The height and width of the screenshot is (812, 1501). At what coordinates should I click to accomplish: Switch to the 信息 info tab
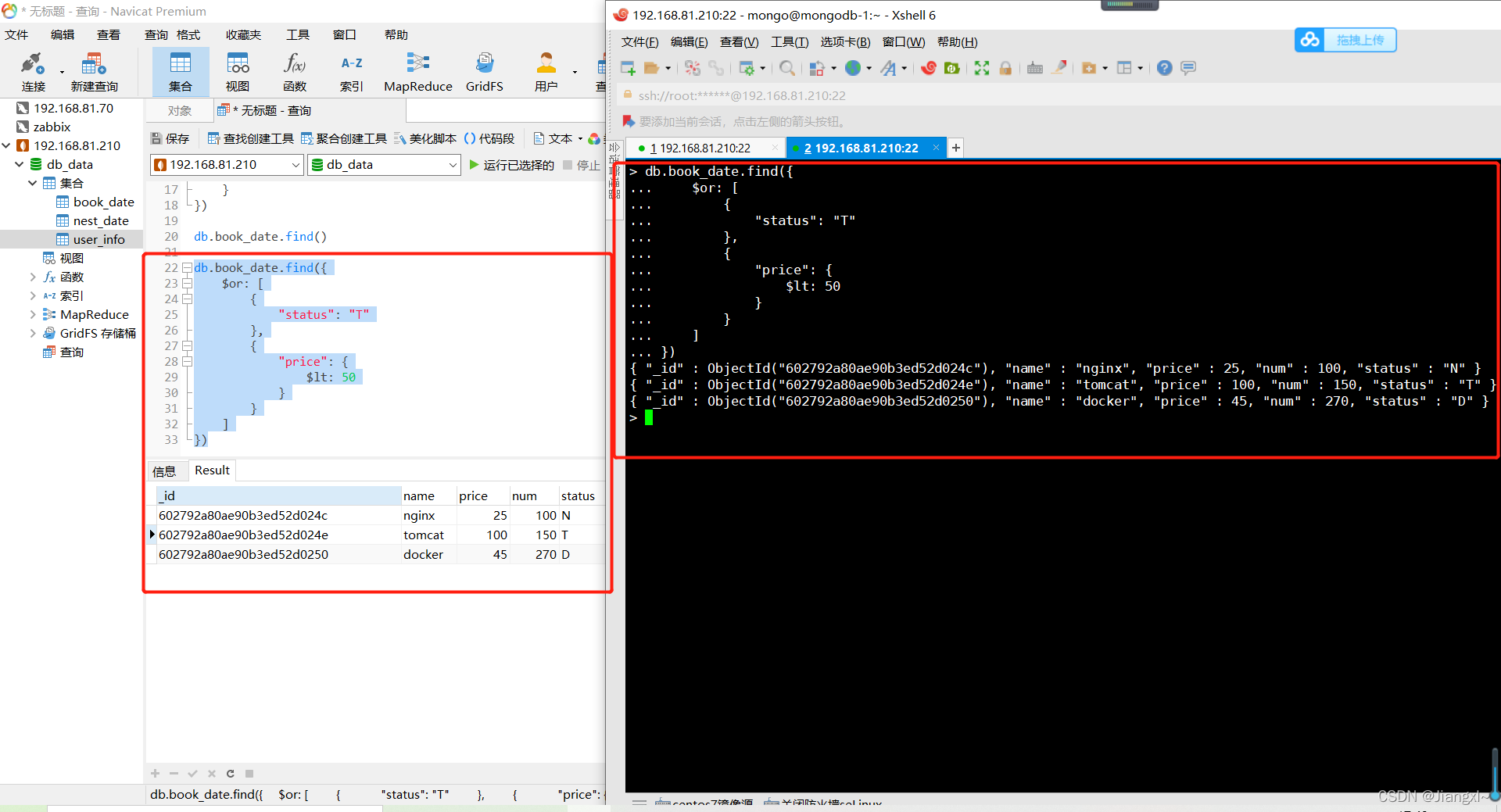165,470
